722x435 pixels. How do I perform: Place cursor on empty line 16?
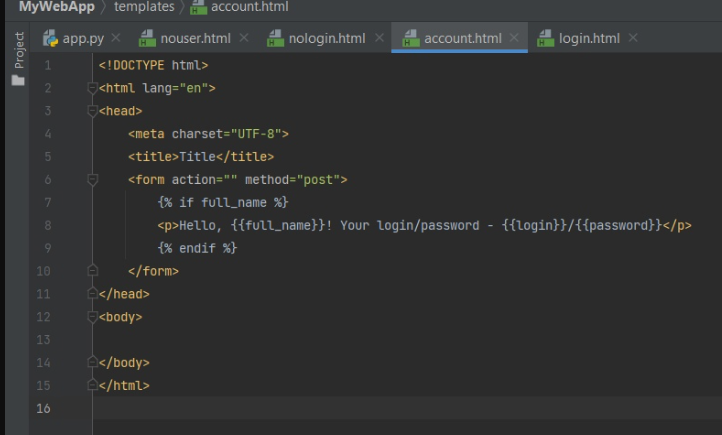[407, 409]
